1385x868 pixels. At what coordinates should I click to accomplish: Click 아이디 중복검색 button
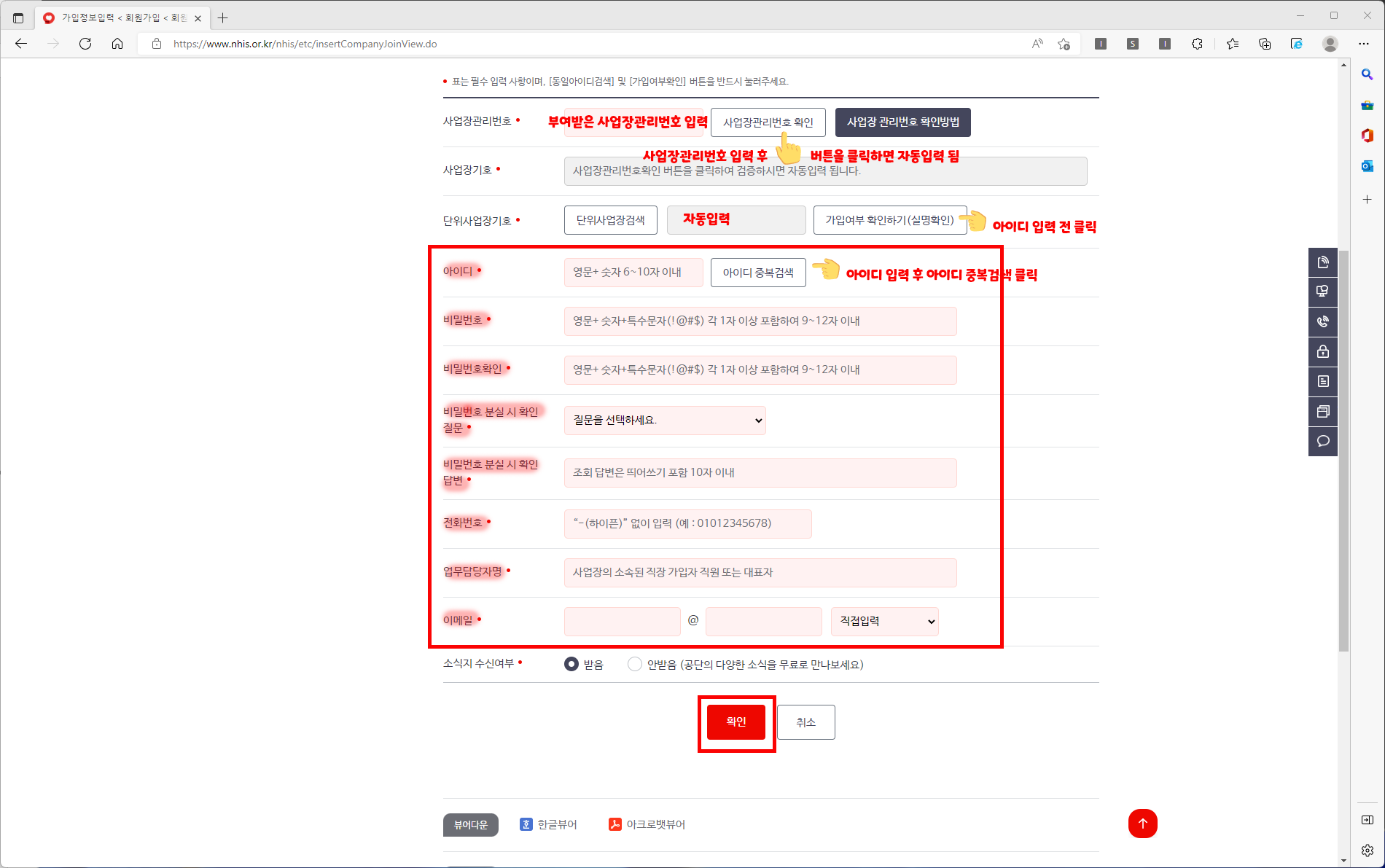[x=758, y=273]
